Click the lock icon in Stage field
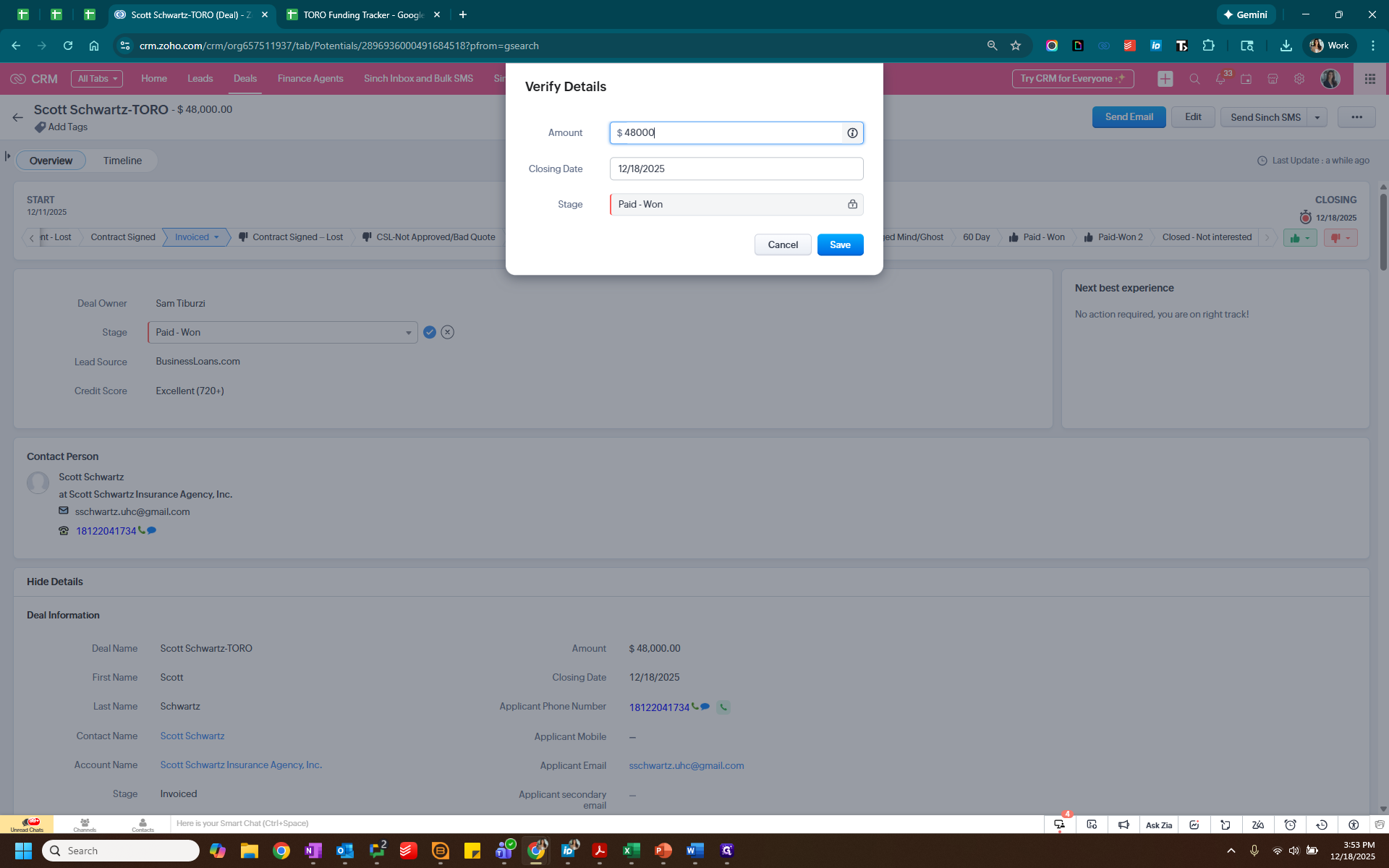The image size is (1389, 868). coord(852,205)
